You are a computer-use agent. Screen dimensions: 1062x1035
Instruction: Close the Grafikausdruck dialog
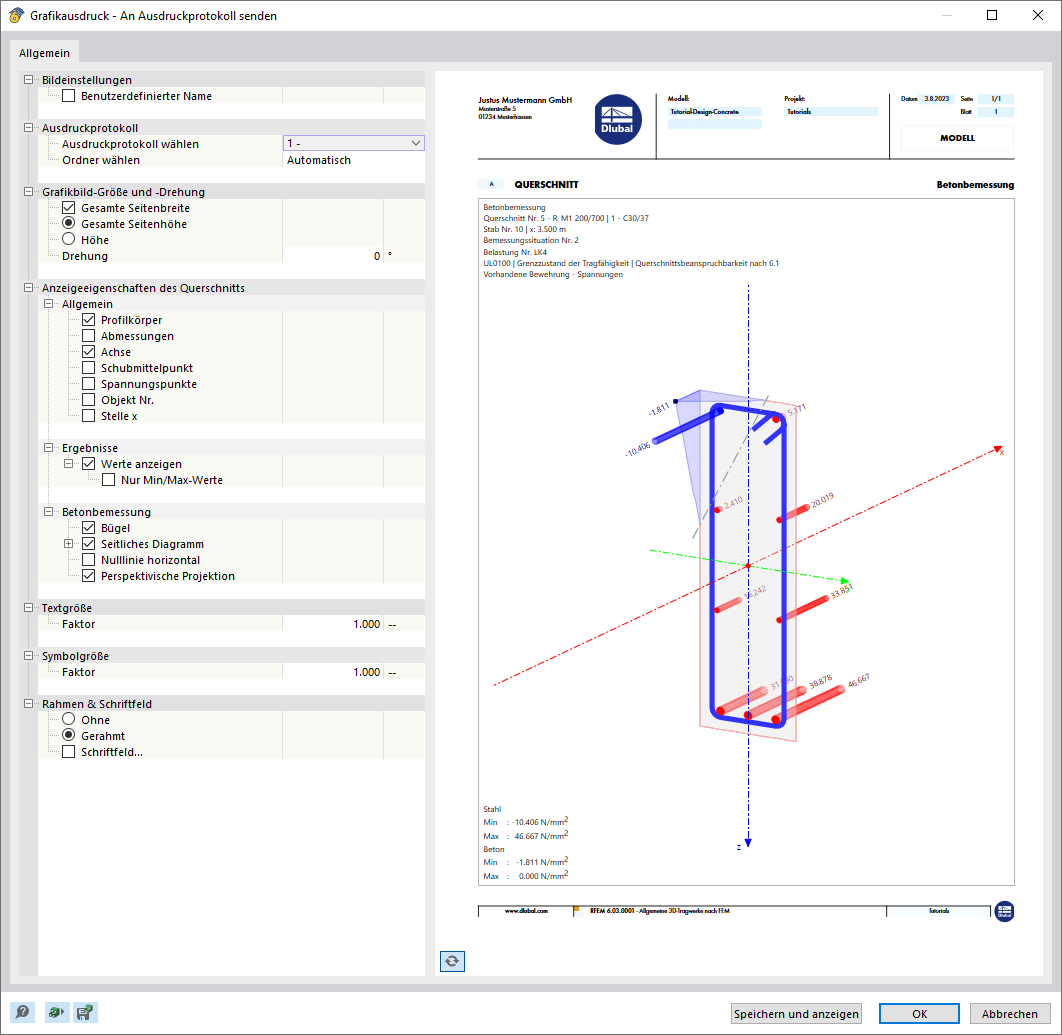pyautogui.click(x=1038, y=15)
